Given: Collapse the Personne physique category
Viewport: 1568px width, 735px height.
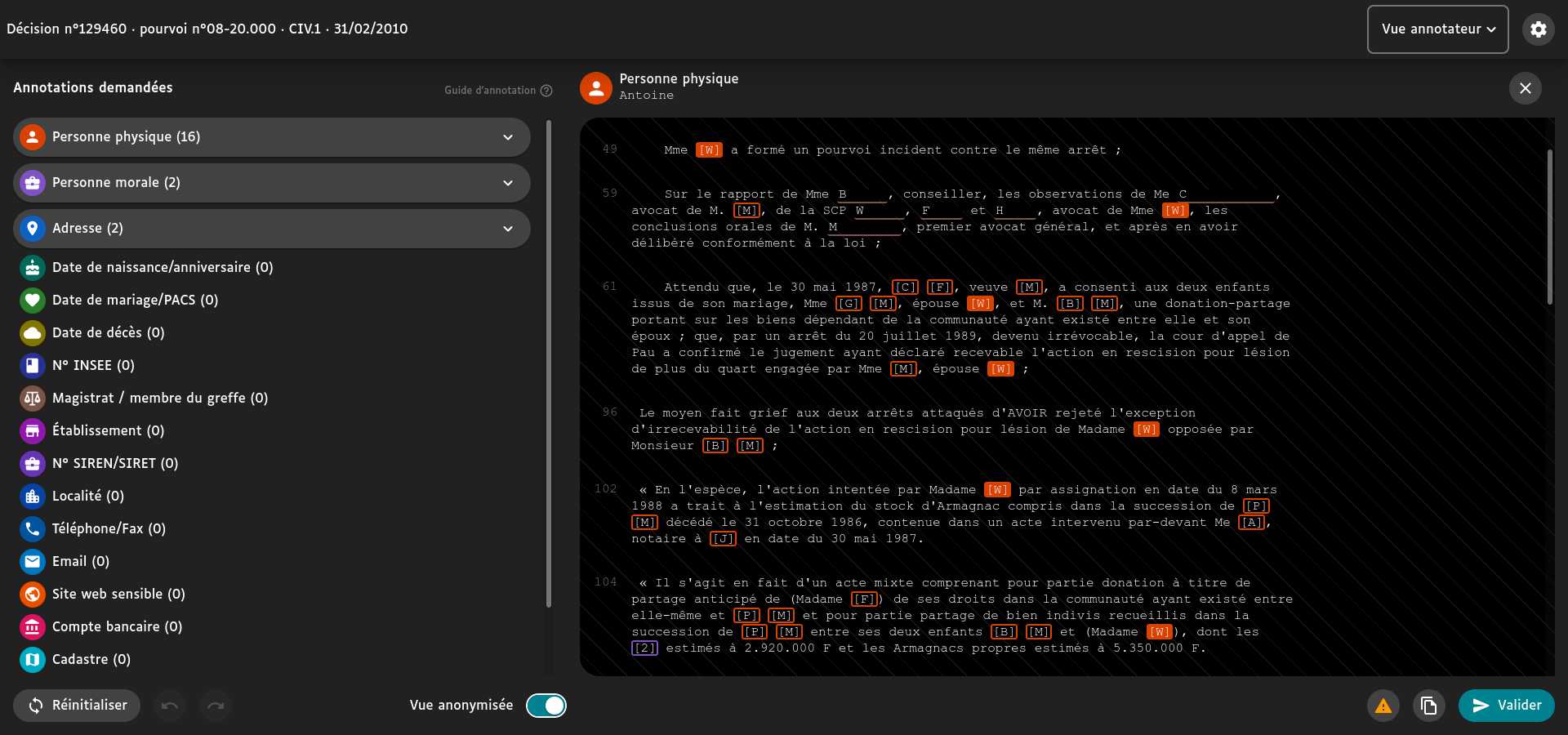Looking at the screenshot, I should tap(508, 136).
